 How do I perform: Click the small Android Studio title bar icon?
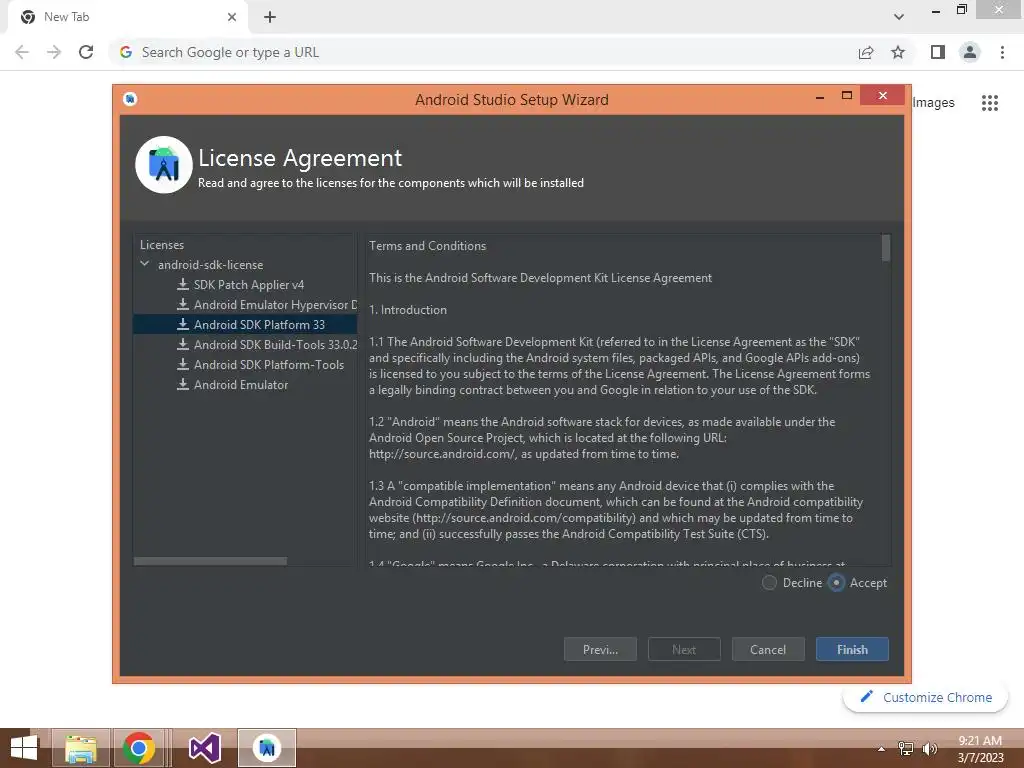(130, 99)
